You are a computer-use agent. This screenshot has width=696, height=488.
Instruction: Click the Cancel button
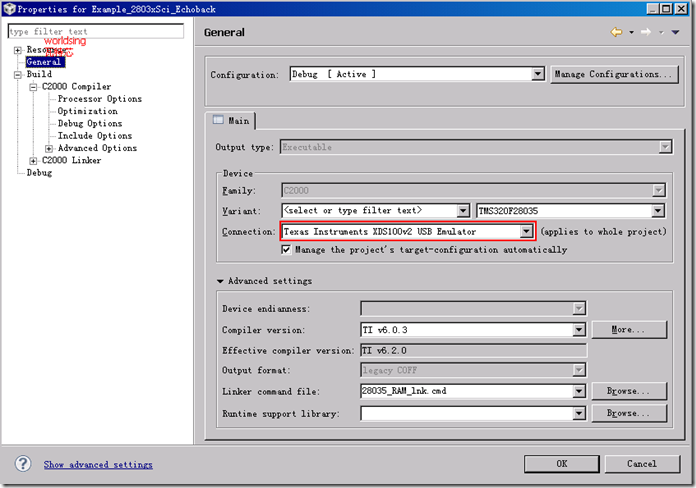tap(642, 464)
